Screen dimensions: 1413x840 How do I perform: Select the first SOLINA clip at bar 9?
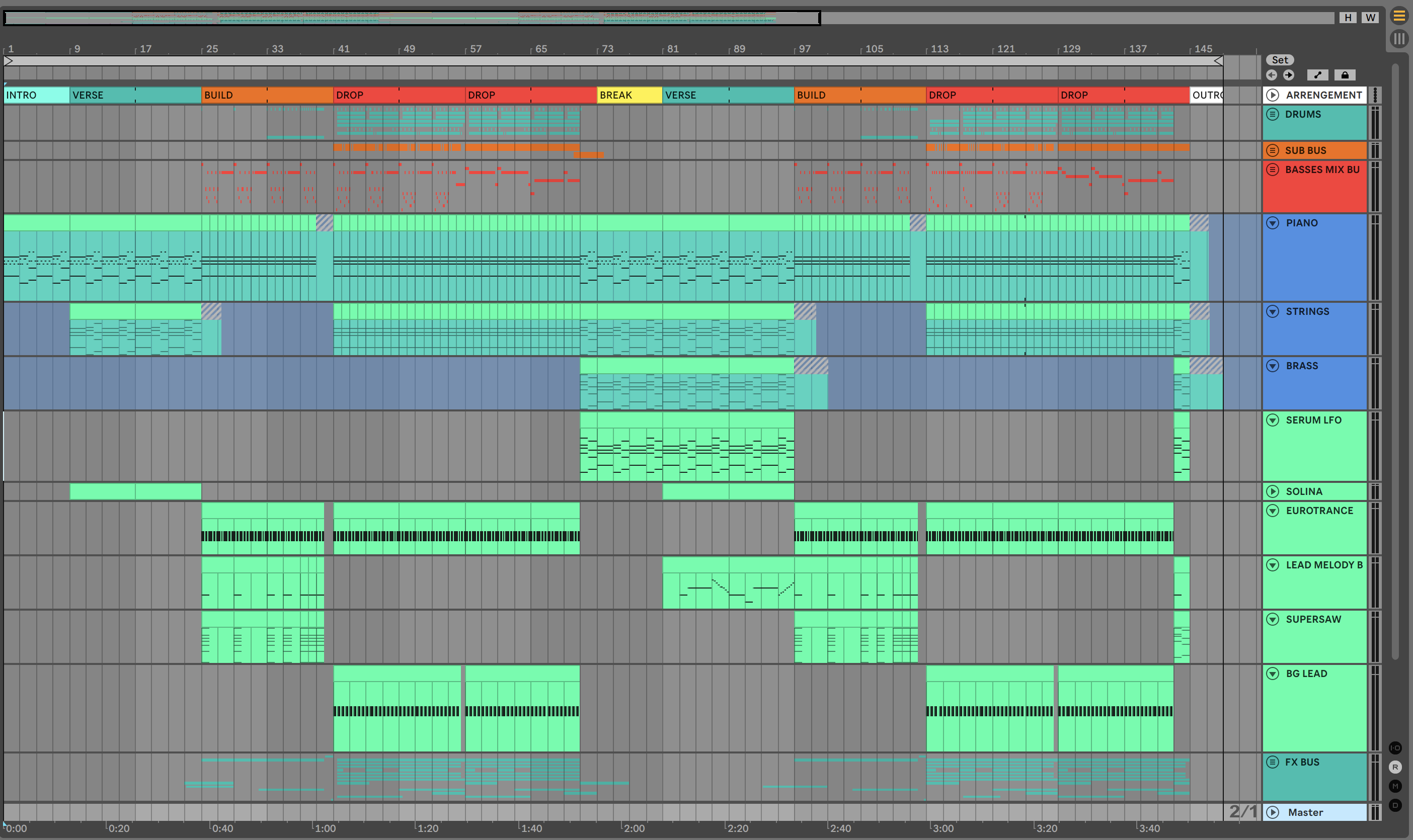pyautogui.click(x=103, y=491)
